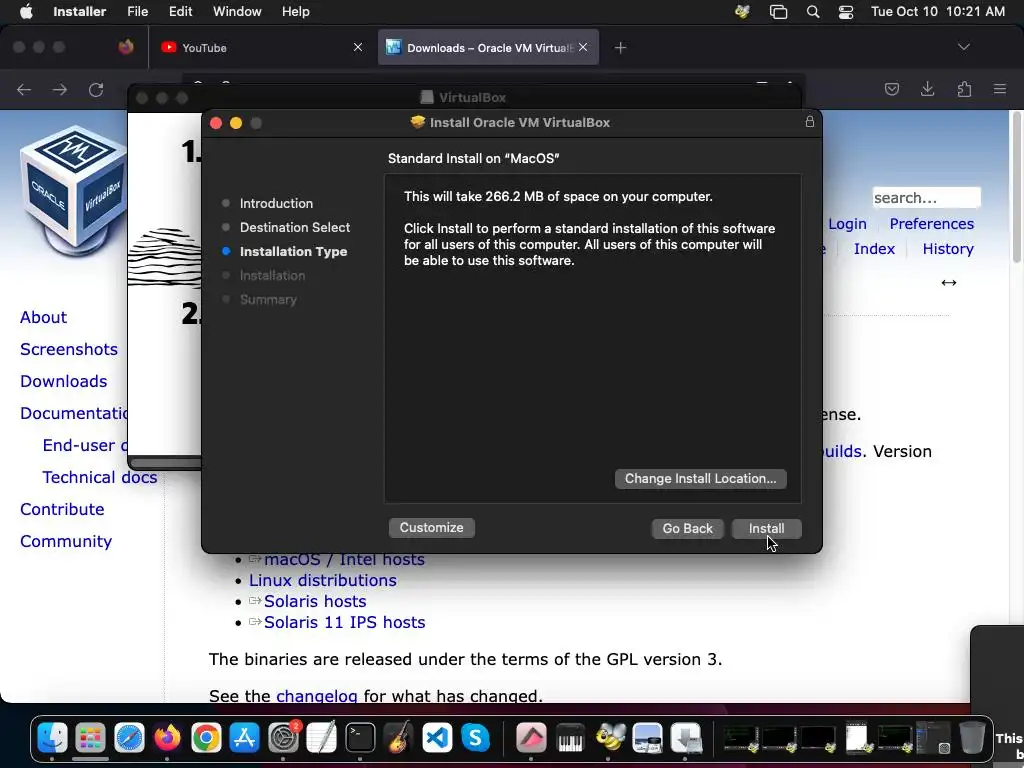Click the Spotlight search icon in menu bar
The image size is (1024, 768).
click(x=813, y=12)
